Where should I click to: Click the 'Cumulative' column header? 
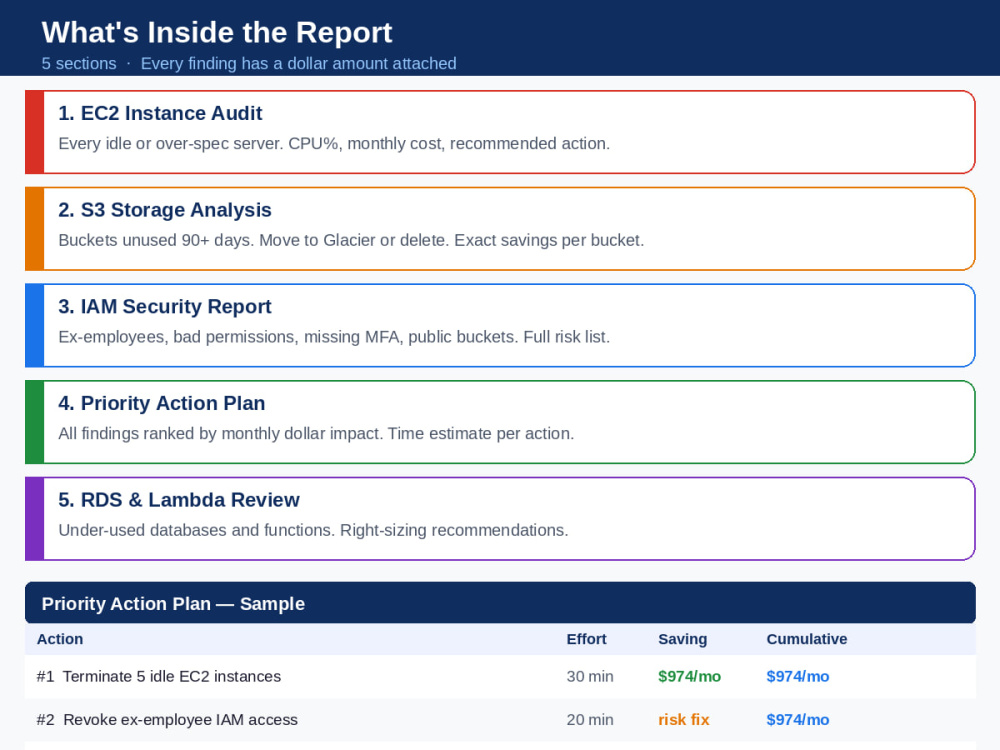point(807,639)
